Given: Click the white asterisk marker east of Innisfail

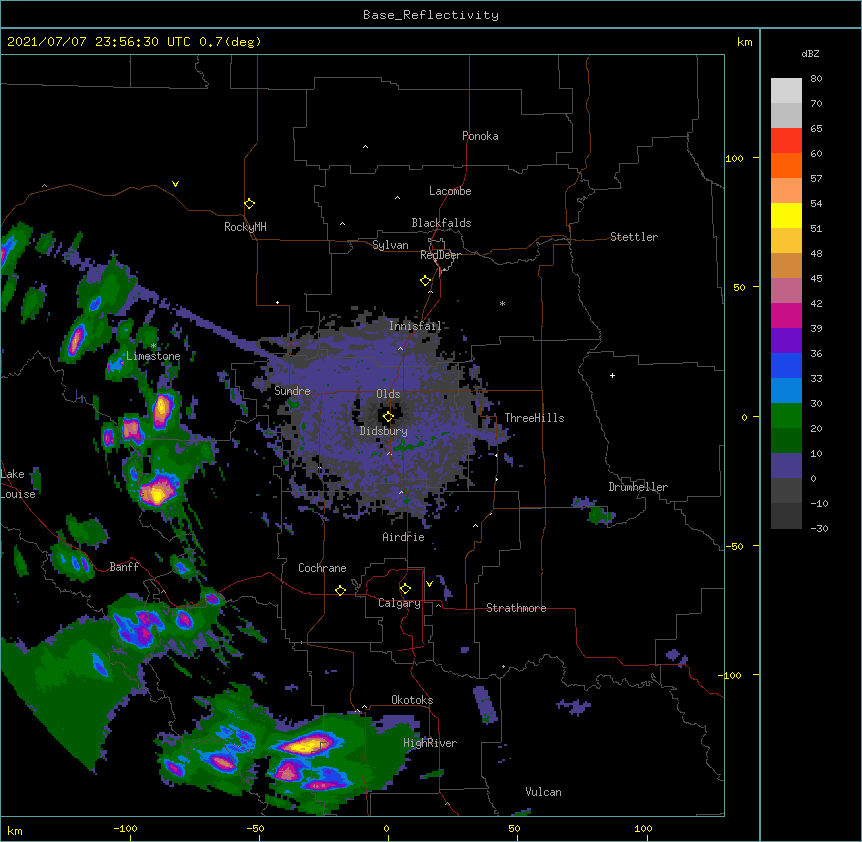Looking at the screenshot, I should tap(502, 303).
